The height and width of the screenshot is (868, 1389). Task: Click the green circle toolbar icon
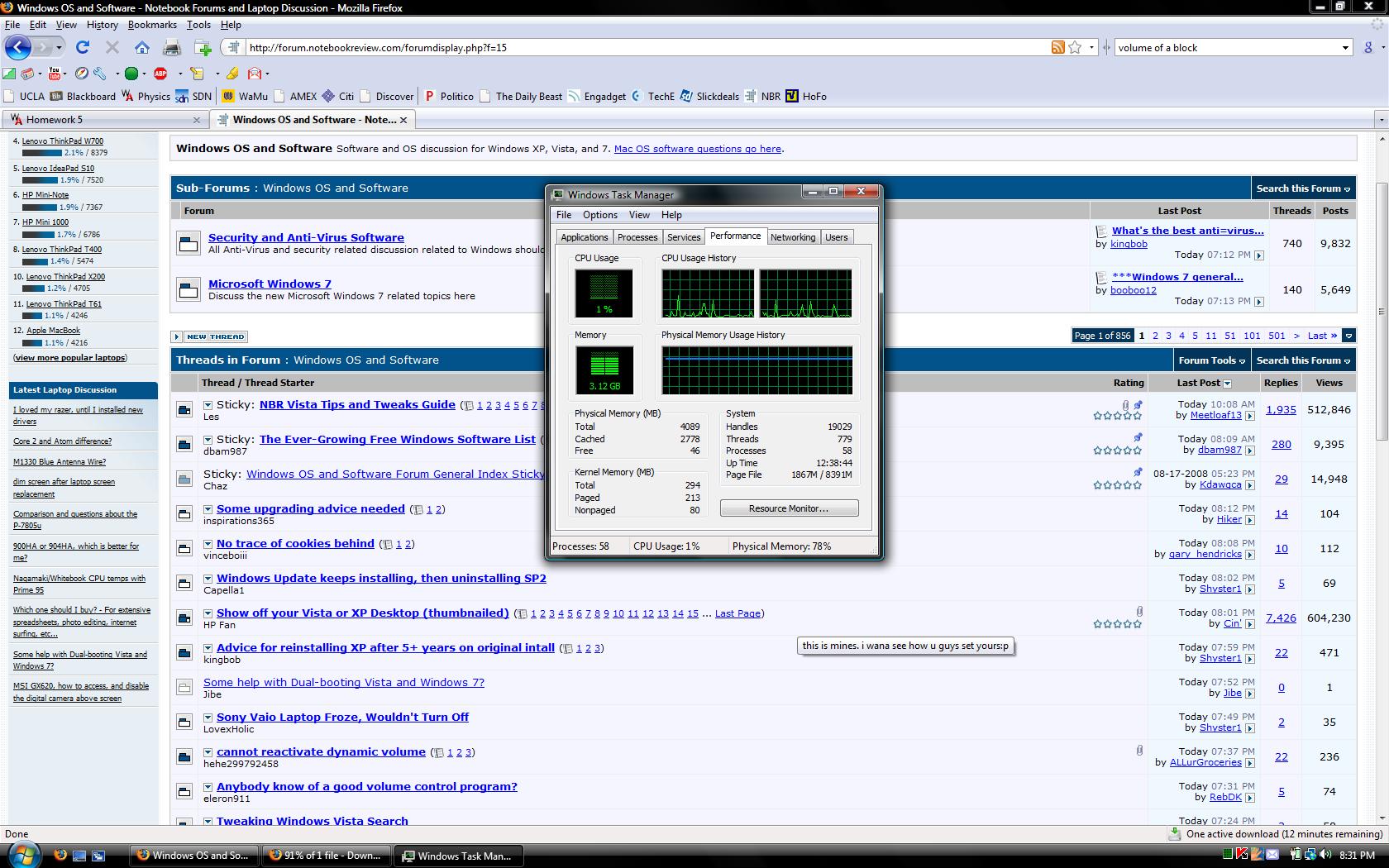point(131,73)
